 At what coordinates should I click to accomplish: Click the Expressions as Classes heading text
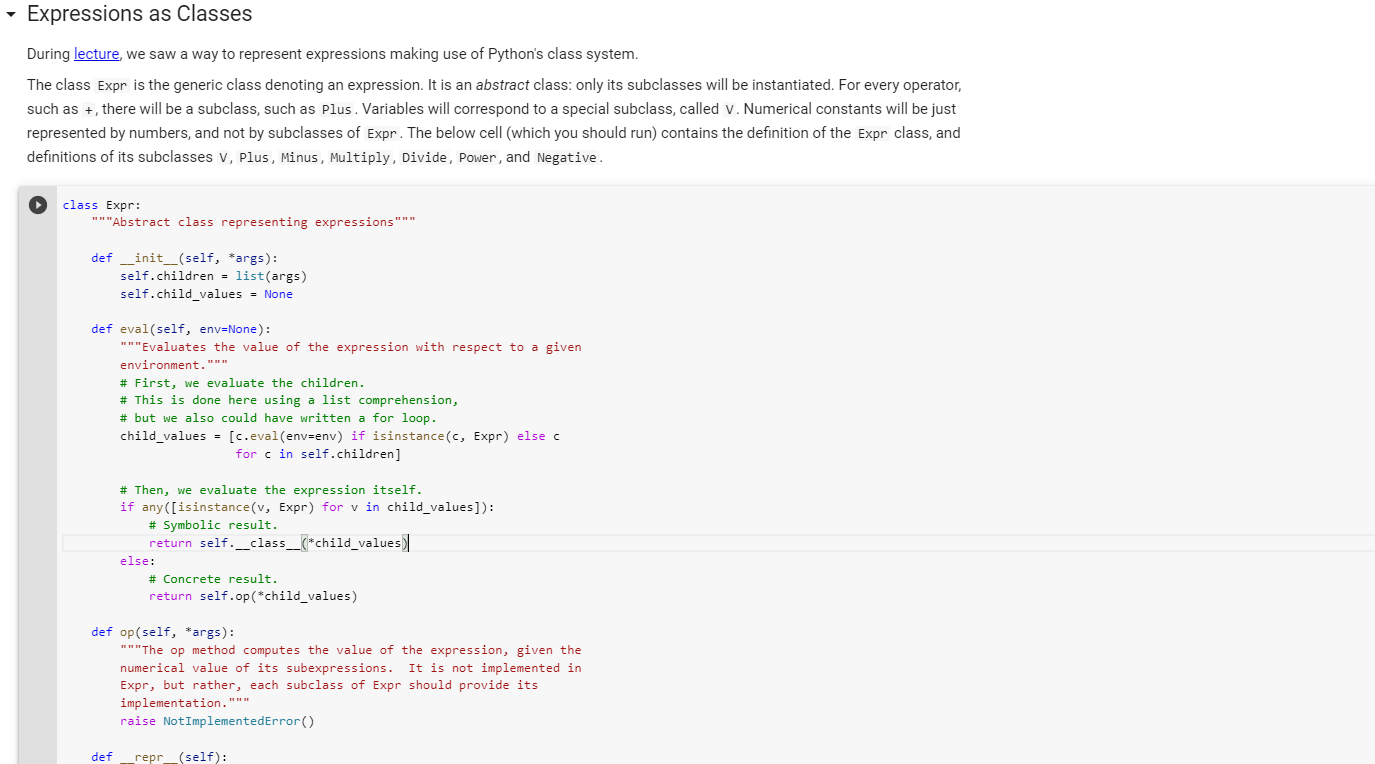click(140, 14)
